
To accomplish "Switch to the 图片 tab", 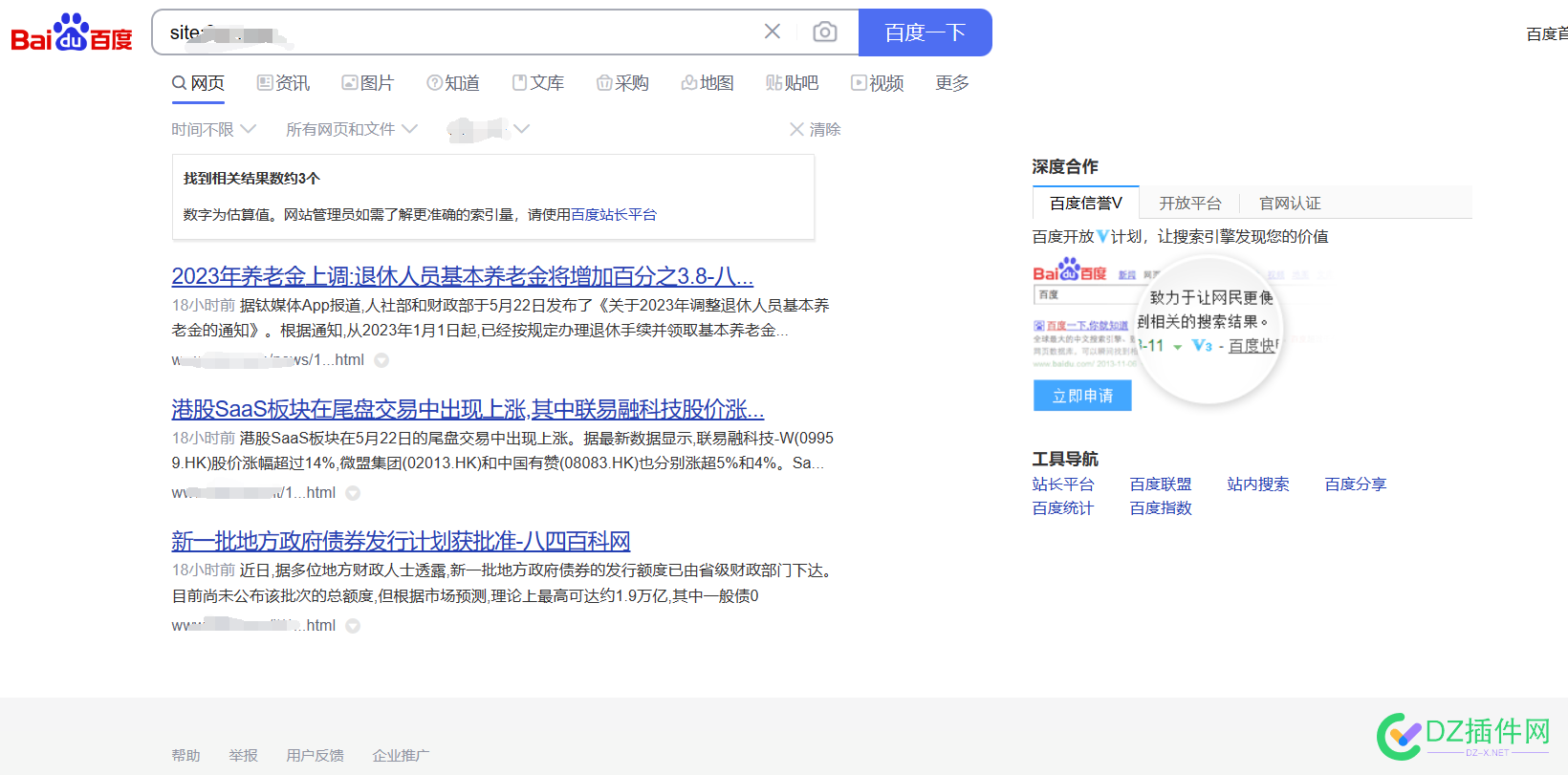I will coord(368,83).
